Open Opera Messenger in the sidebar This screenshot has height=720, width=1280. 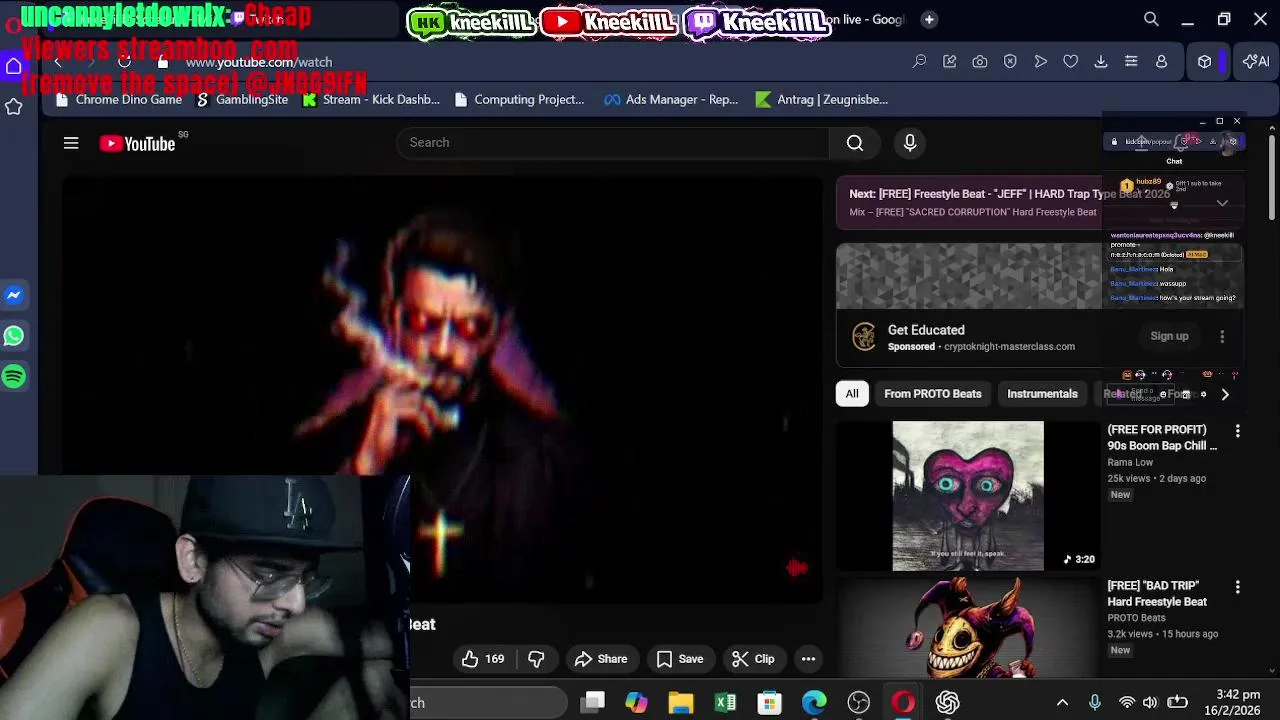(14, 295)
